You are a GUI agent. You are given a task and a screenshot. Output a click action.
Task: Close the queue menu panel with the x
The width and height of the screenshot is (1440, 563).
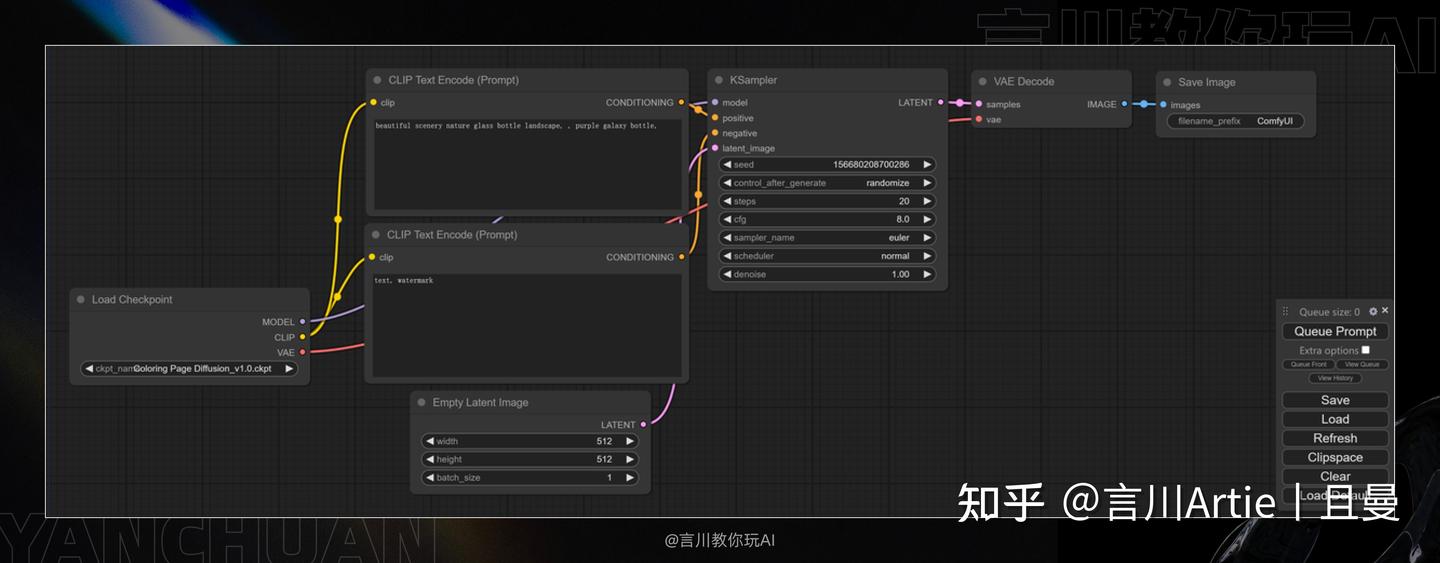tap(1385, 311)
